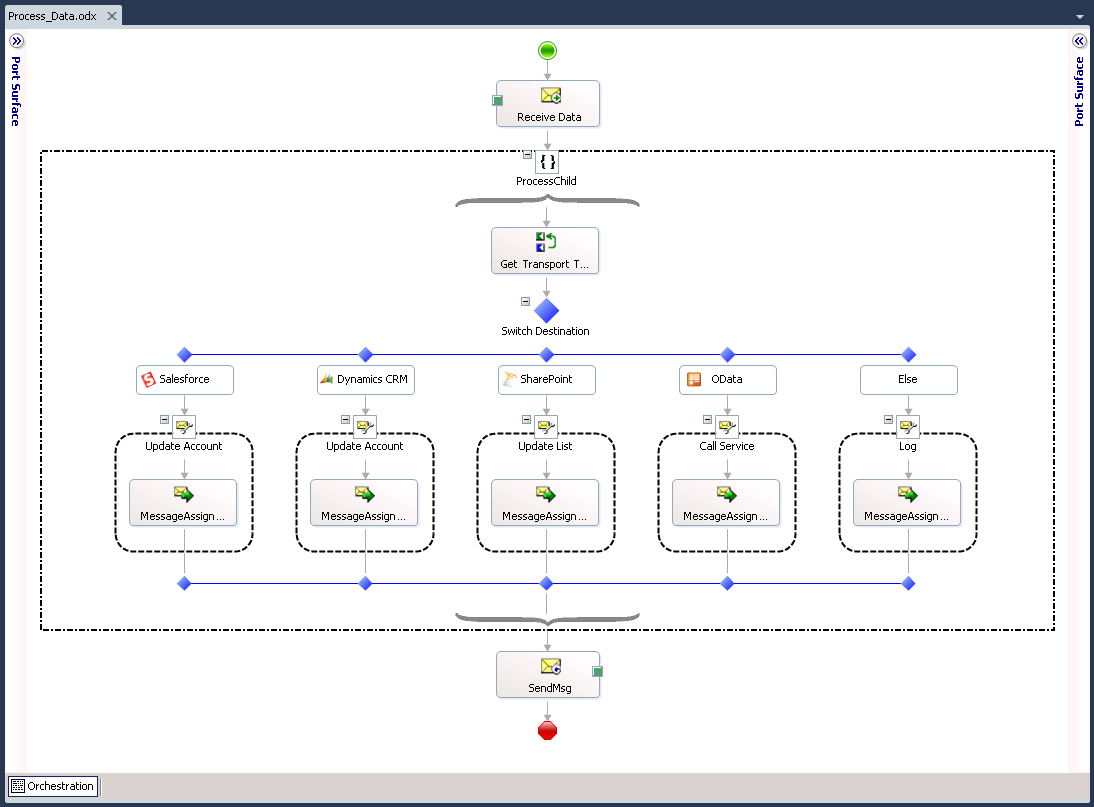The image size is (1094, 807).
Task: Click the "Call Service" label
Action: 726,446
